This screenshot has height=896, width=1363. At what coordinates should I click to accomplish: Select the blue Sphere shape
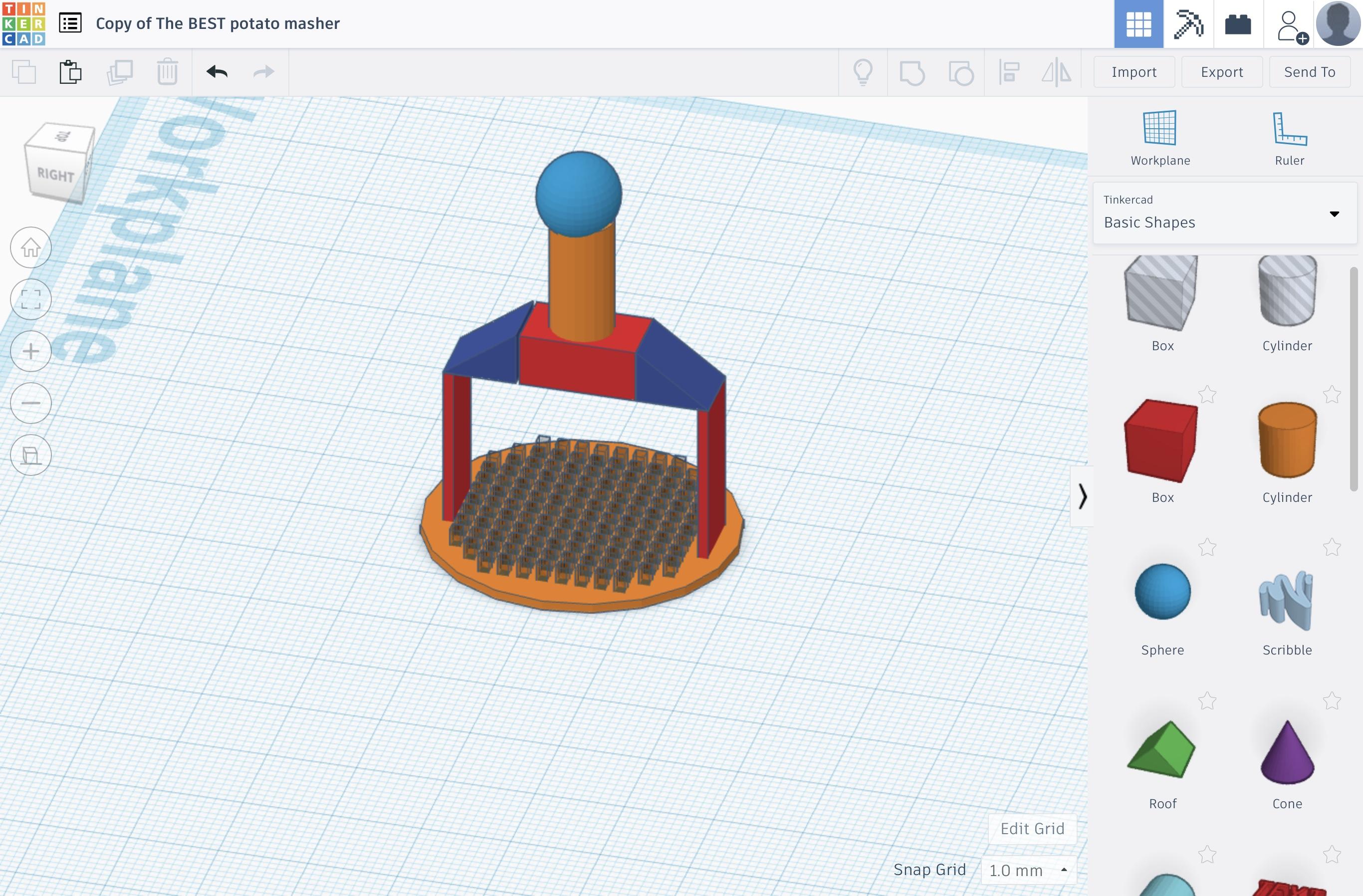(1162, 592)
